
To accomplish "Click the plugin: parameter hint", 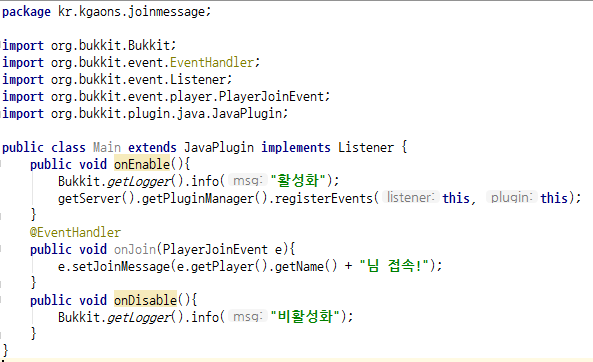I will point(511,198).
